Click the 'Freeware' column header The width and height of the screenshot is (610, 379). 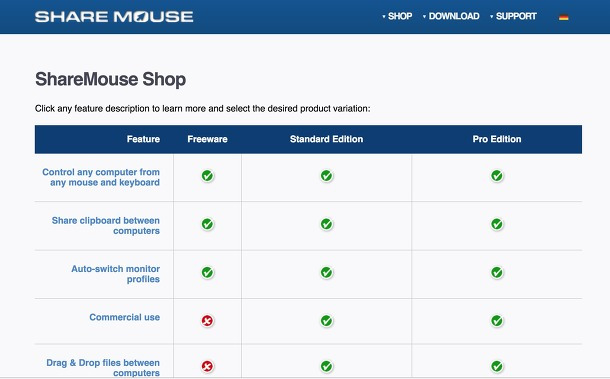pyautogui.click(x=207, y=139)
